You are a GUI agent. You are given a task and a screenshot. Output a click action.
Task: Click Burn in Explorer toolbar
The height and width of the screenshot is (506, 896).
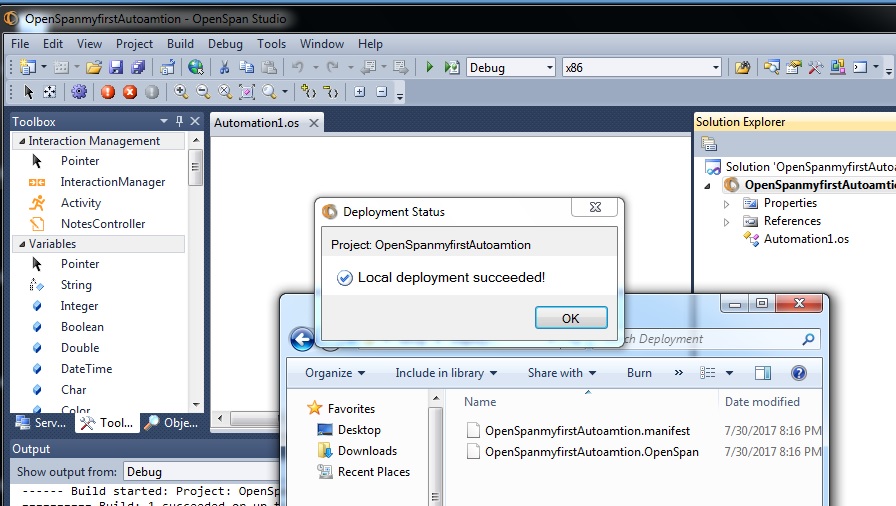(639, 373)
